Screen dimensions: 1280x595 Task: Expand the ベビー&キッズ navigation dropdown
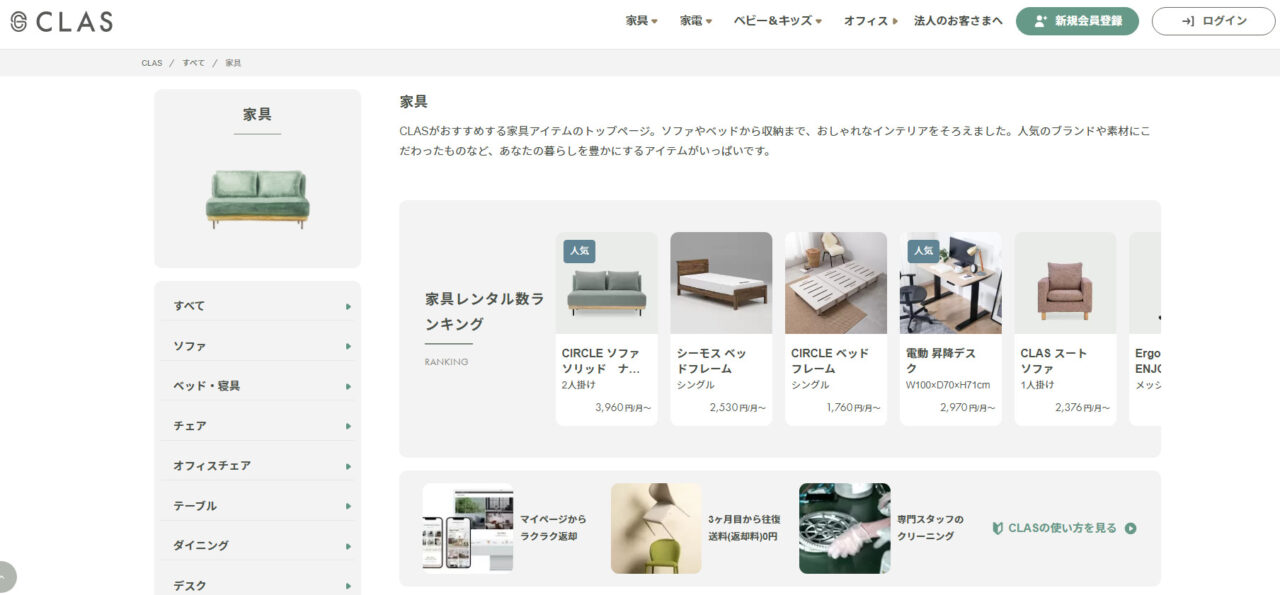click(777, 21)
